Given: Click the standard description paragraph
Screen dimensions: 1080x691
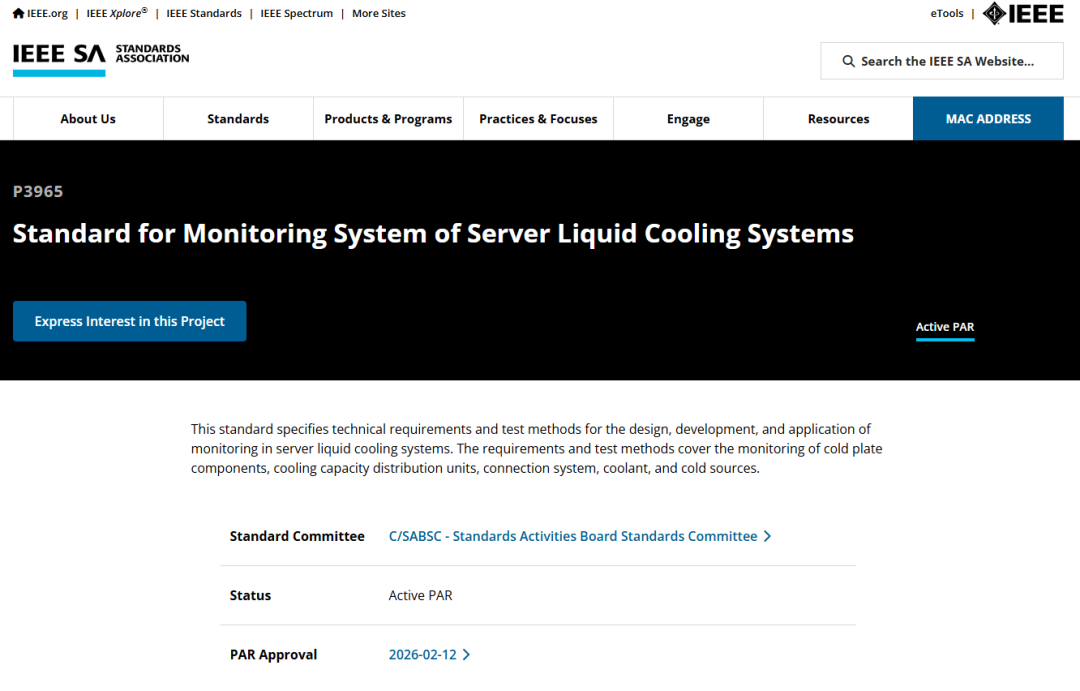Looking at the screenshot, I should coord(537,448).
